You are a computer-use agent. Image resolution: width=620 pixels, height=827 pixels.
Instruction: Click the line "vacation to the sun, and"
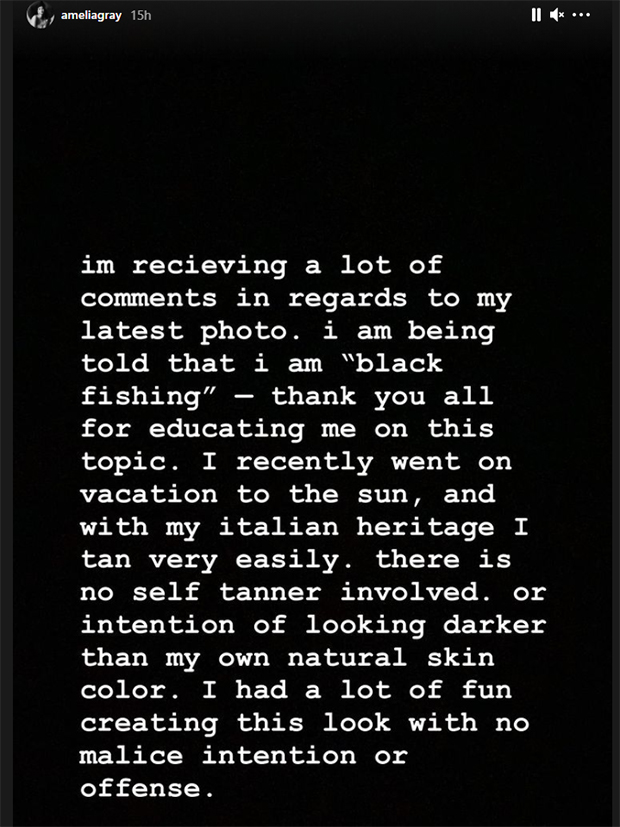pos(288,495)
